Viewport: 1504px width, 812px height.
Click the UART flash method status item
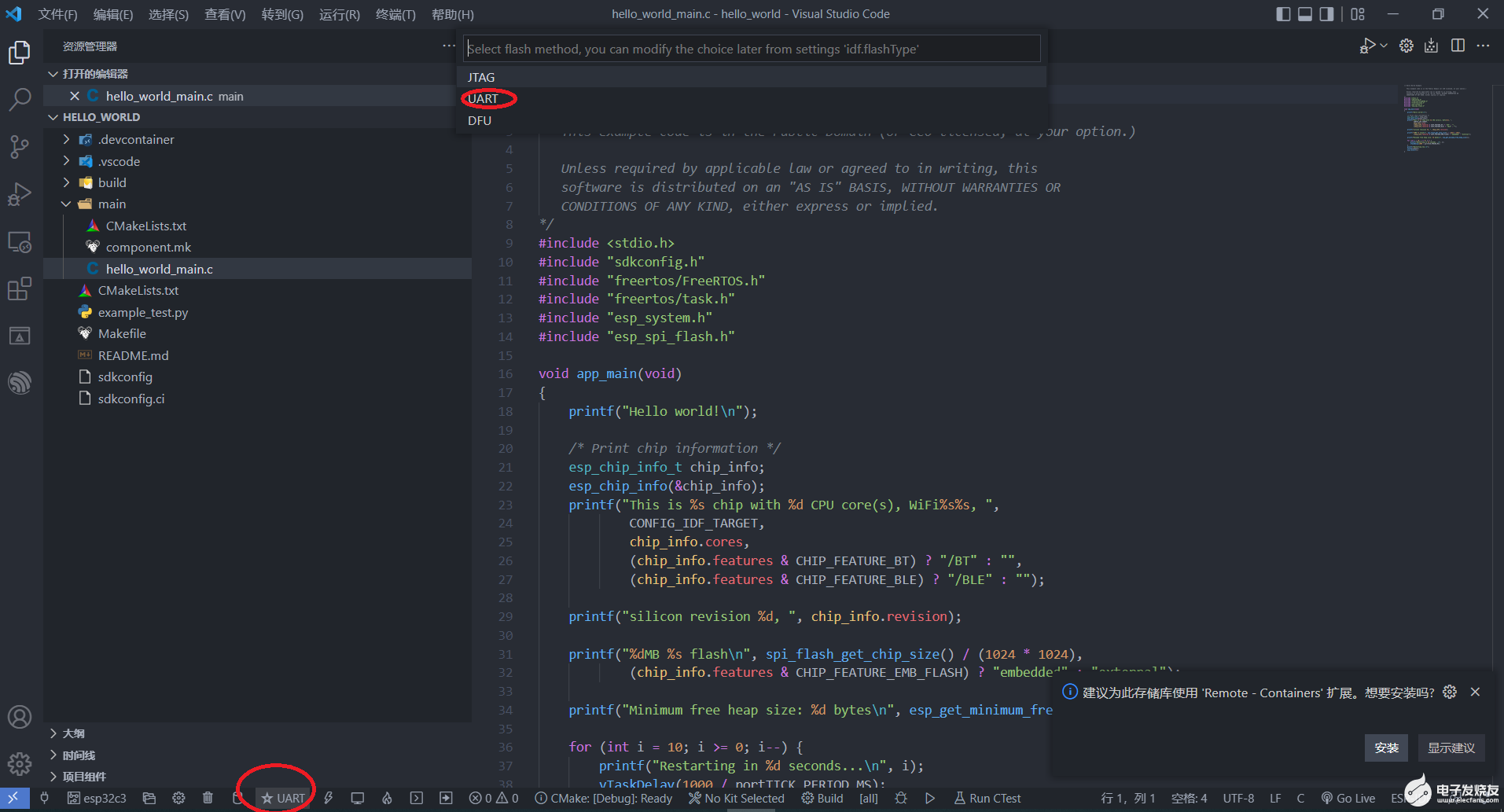tap(282, 798)
